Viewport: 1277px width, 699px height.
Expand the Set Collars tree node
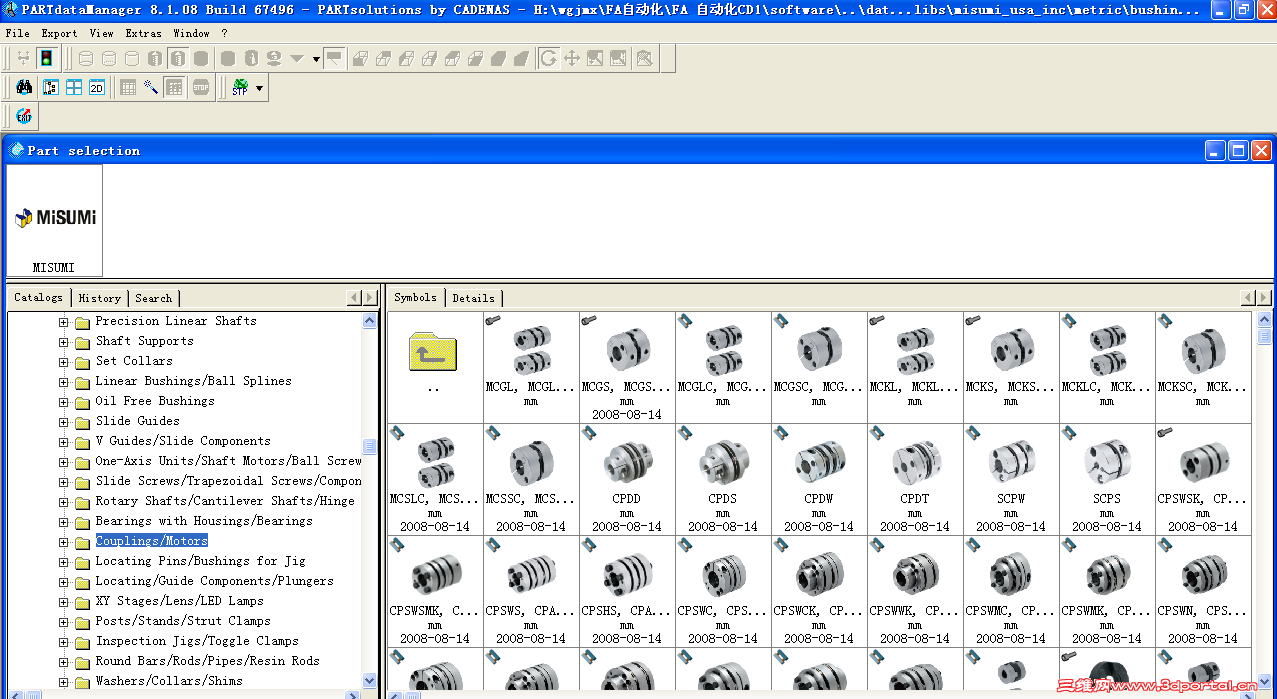click(x=64, y=362)
